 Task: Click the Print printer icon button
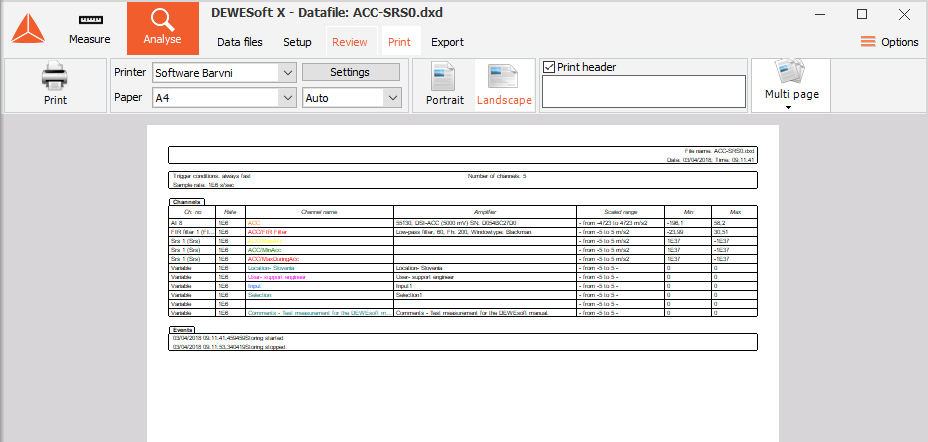pos(55,85)
